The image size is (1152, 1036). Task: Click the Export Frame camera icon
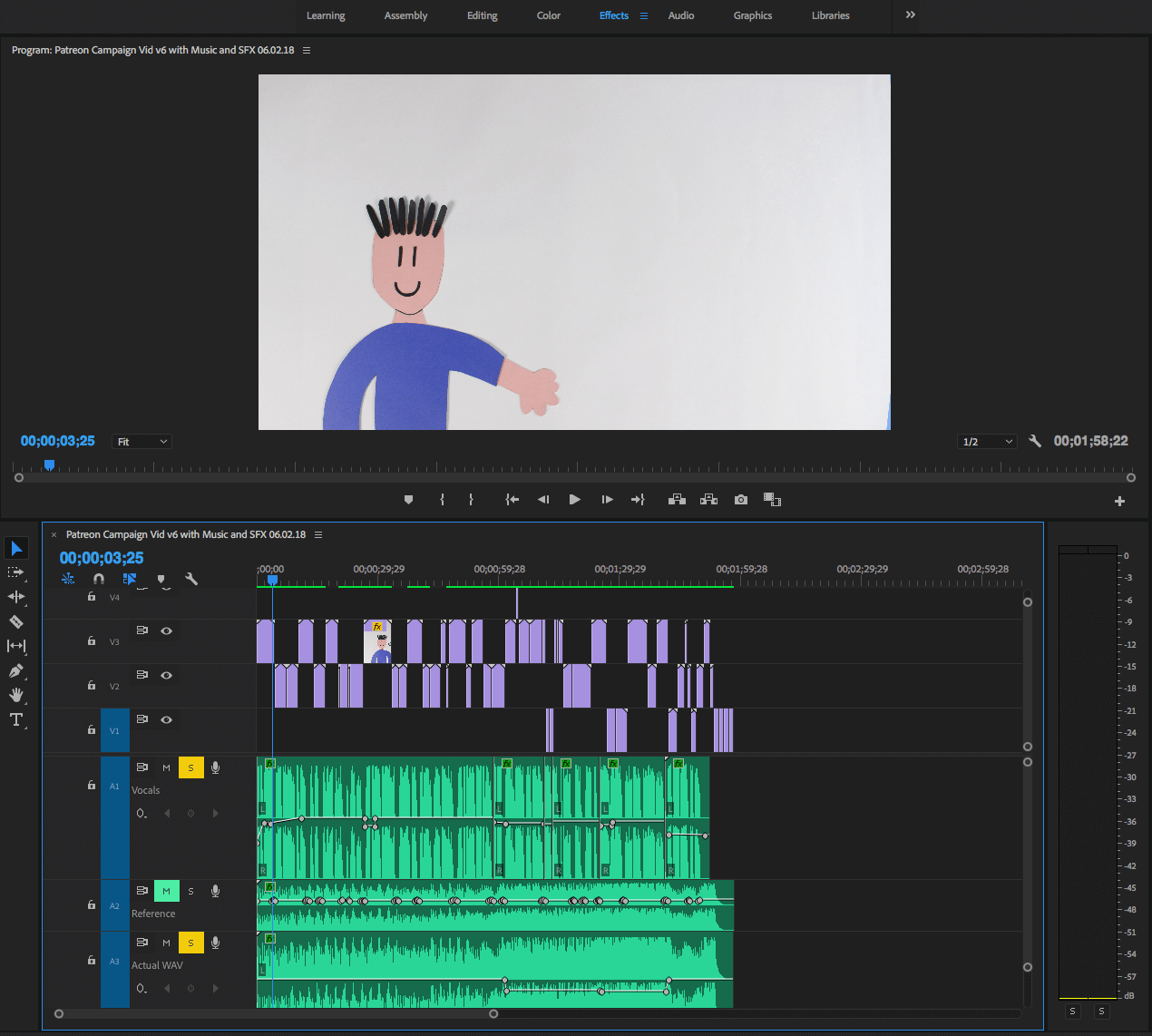pos(741,500)
